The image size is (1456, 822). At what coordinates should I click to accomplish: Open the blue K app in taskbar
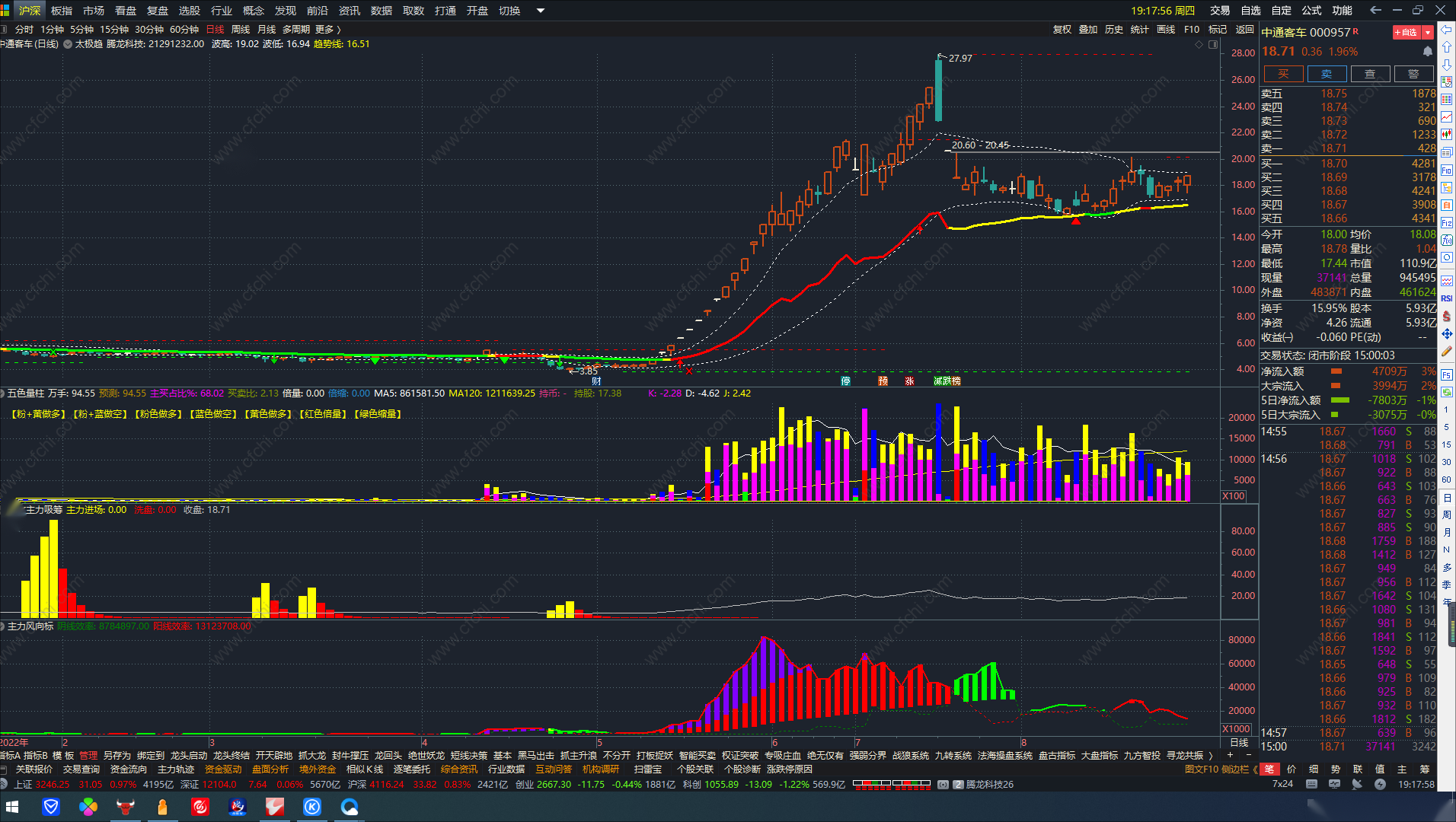(312, 807)
